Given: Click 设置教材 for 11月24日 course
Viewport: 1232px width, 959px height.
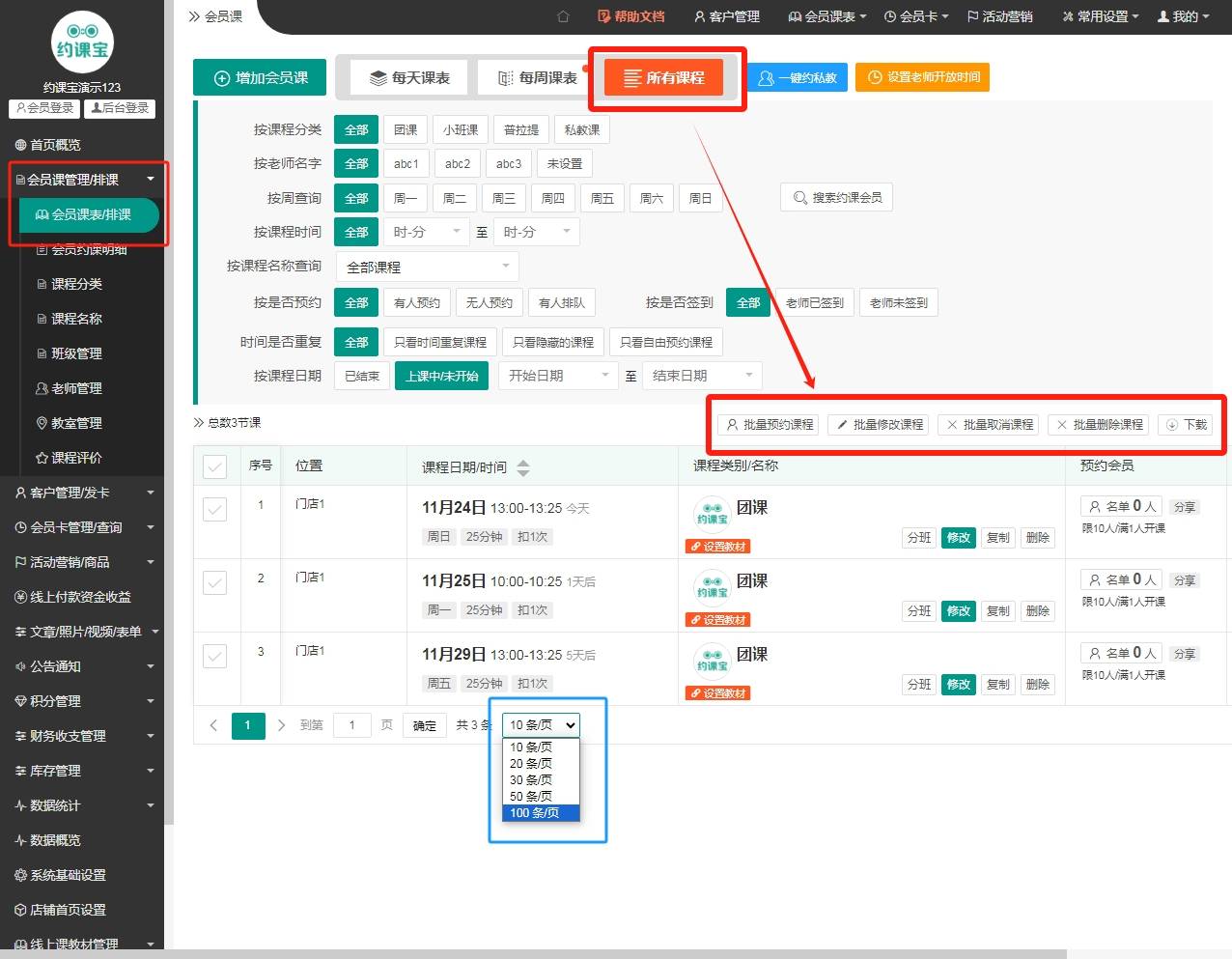Looking at the screenshot, I should (718, 547).
